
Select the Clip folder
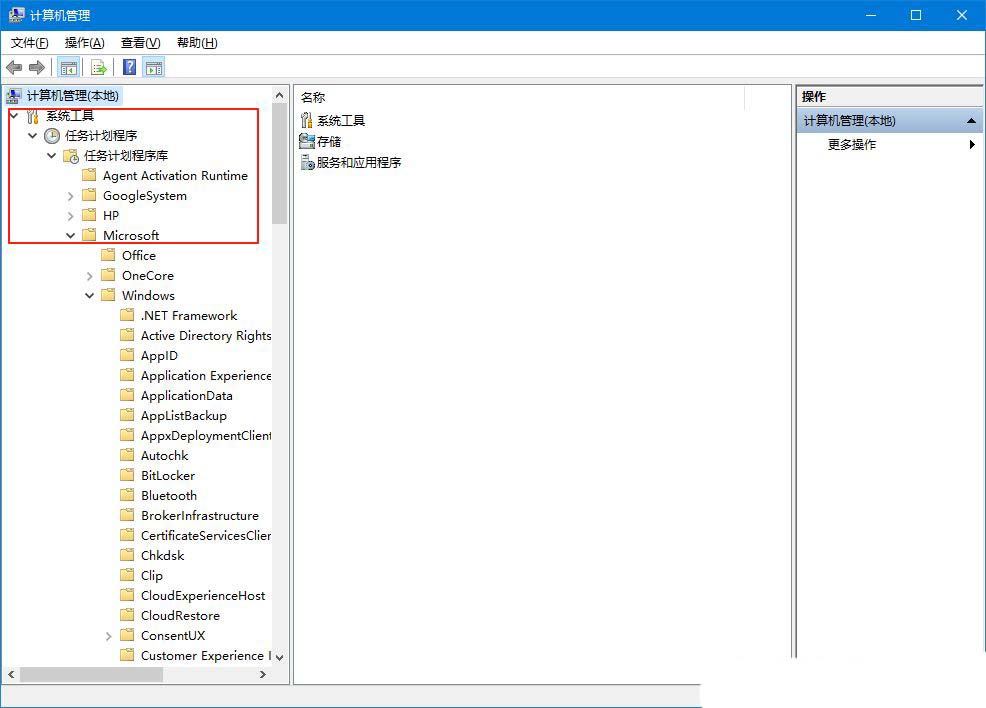(x=152, y=576)
